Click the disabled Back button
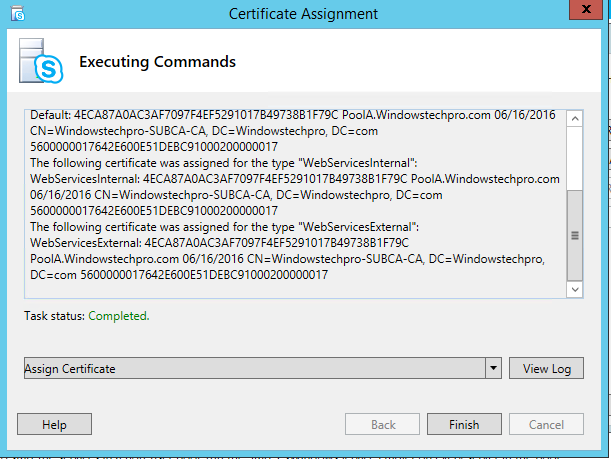The width and height of the screenshot is (611, 459). point(382,424)
